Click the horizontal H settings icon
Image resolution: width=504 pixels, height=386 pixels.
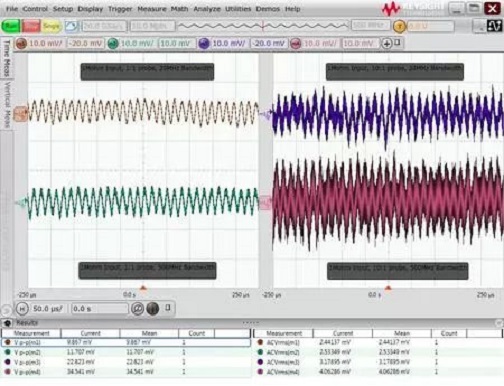[22, 309]
